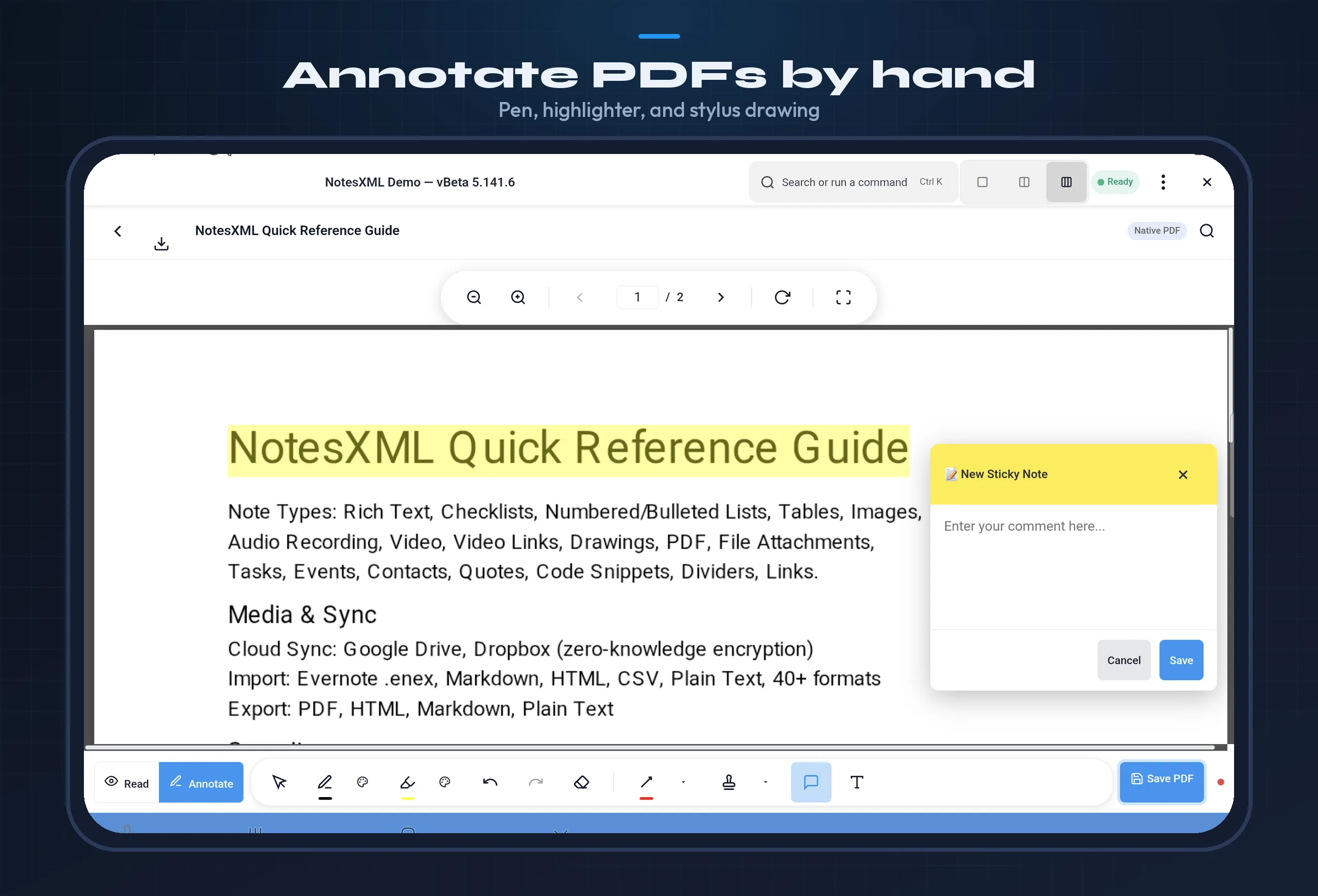Select the pointer selection tool
The width and height of the screenshot is (1318, 896).
click(x=279, y=782)
